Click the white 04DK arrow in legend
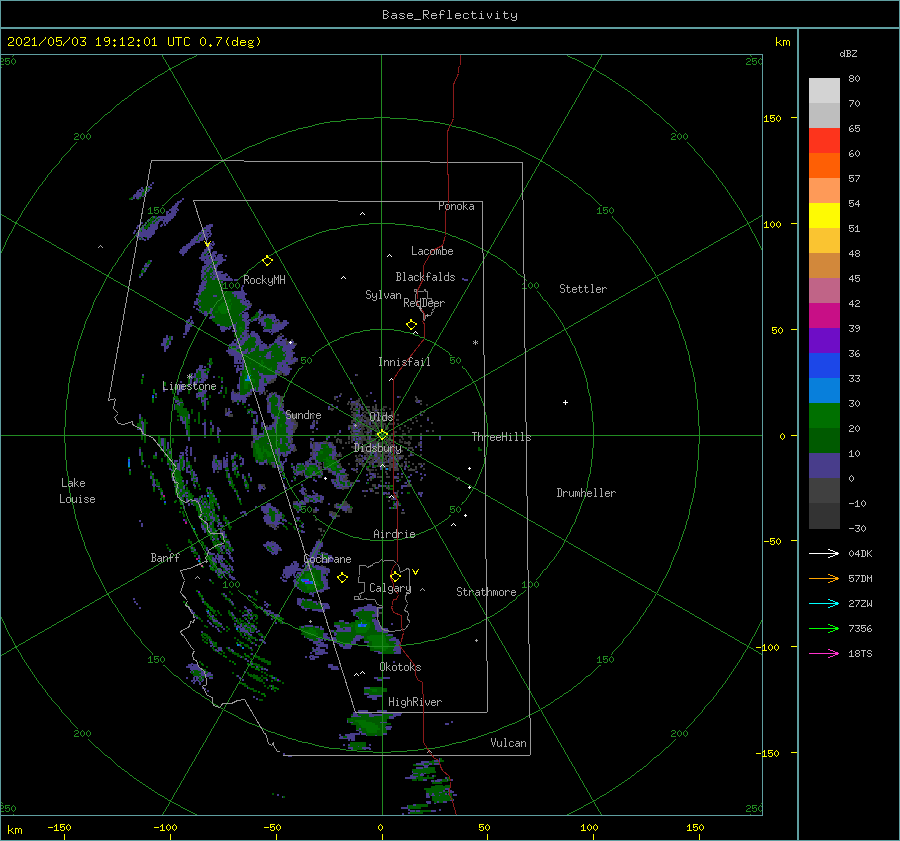900x841 pixels. pyautogui.click(x=824, y=553)
